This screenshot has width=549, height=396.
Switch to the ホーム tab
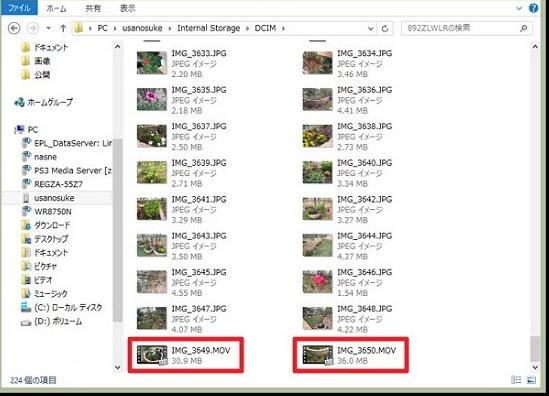point(56,8)
